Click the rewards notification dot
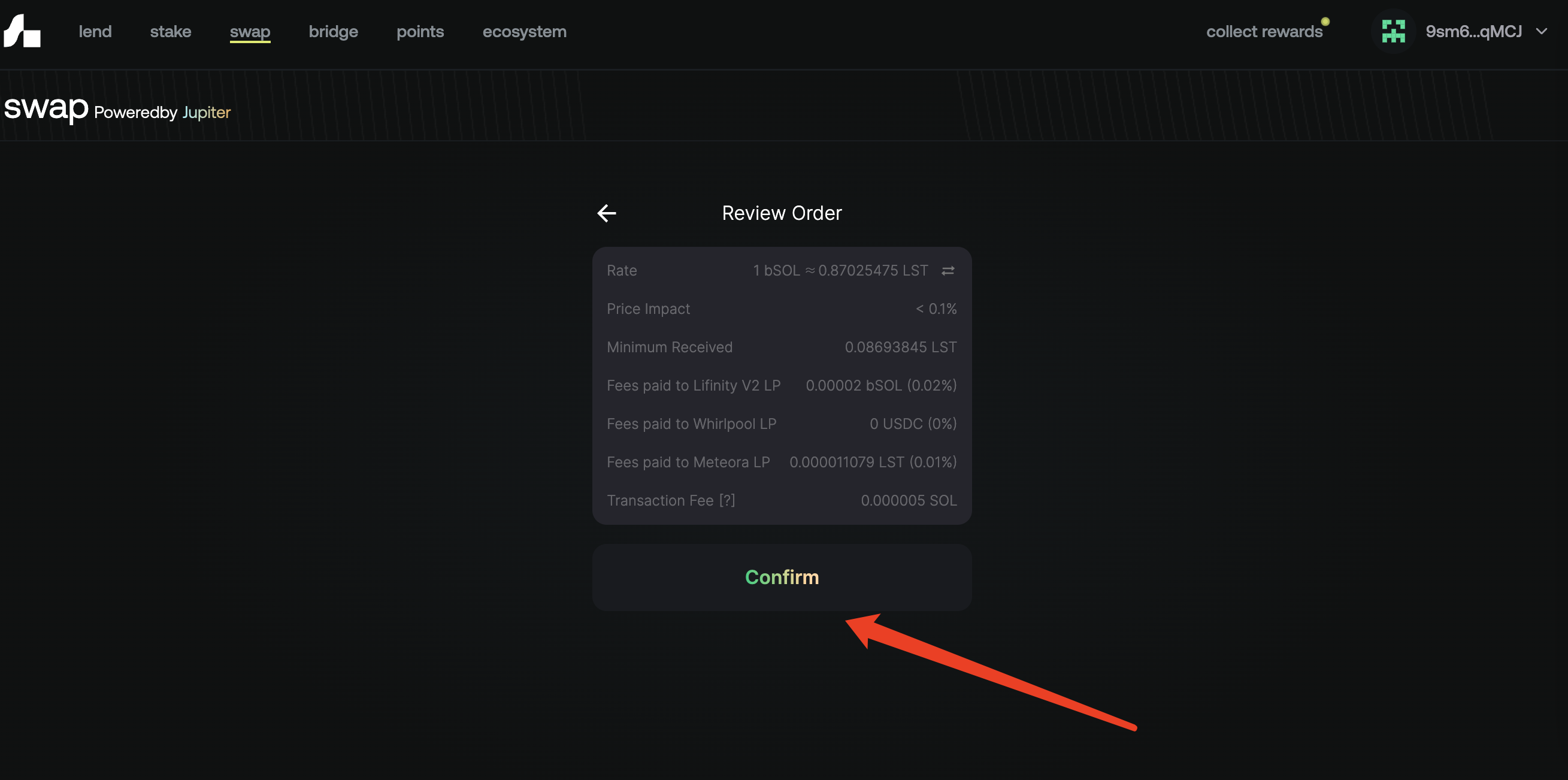This screenshot has width=1568, height=780. (1325, 22)
